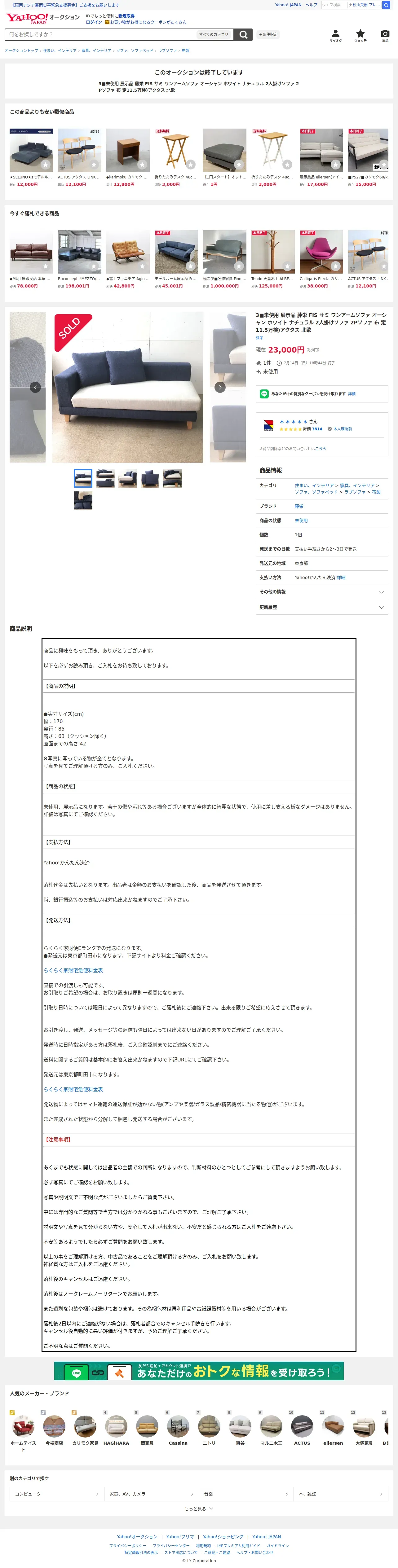Open ACTUS brand circle icon
Viewport: 398px width, 1568px height.
(302, 1426)
